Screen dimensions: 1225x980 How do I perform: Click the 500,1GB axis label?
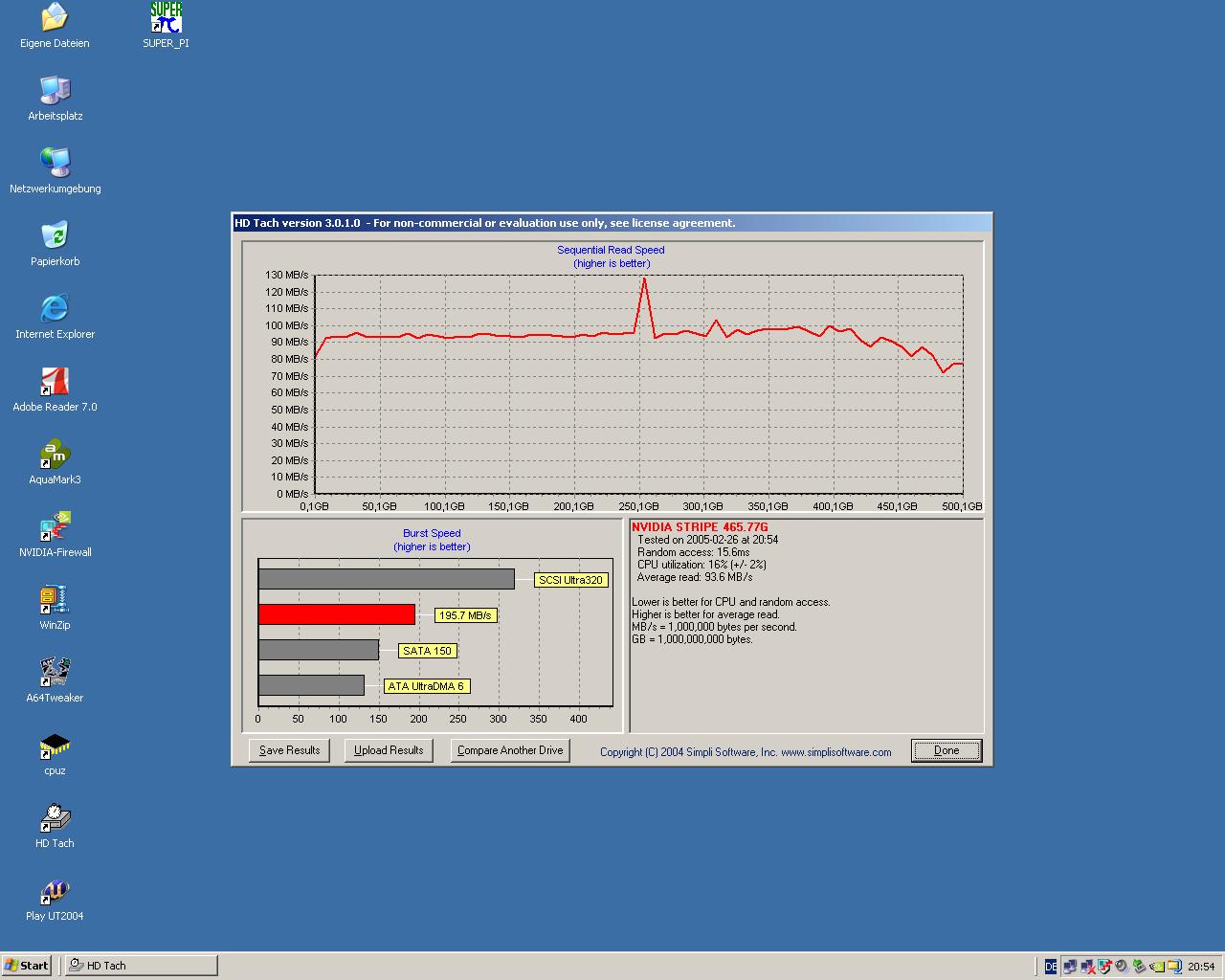[961, 506]
